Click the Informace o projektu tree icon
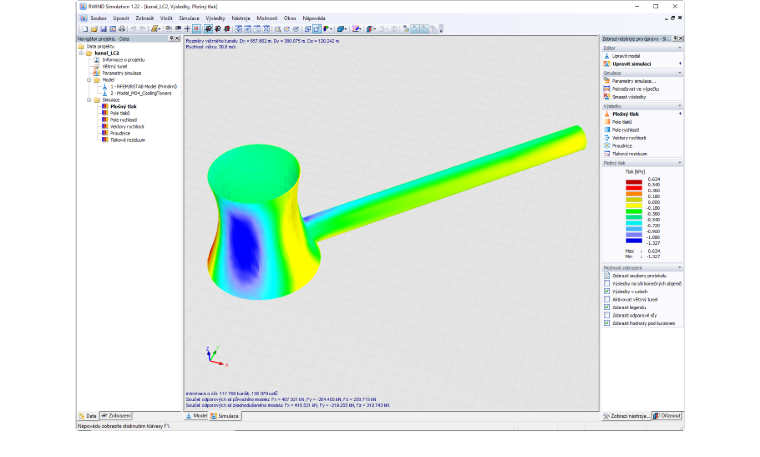760x457 pixels. pos(96,60)
